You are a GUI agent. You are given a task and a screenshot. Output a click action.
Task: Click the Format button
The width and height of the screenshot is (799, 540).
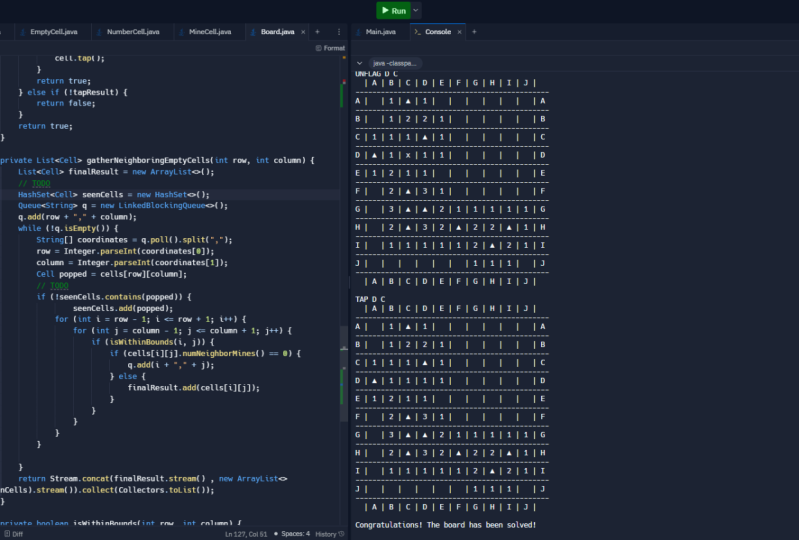[x=330, y=48]
